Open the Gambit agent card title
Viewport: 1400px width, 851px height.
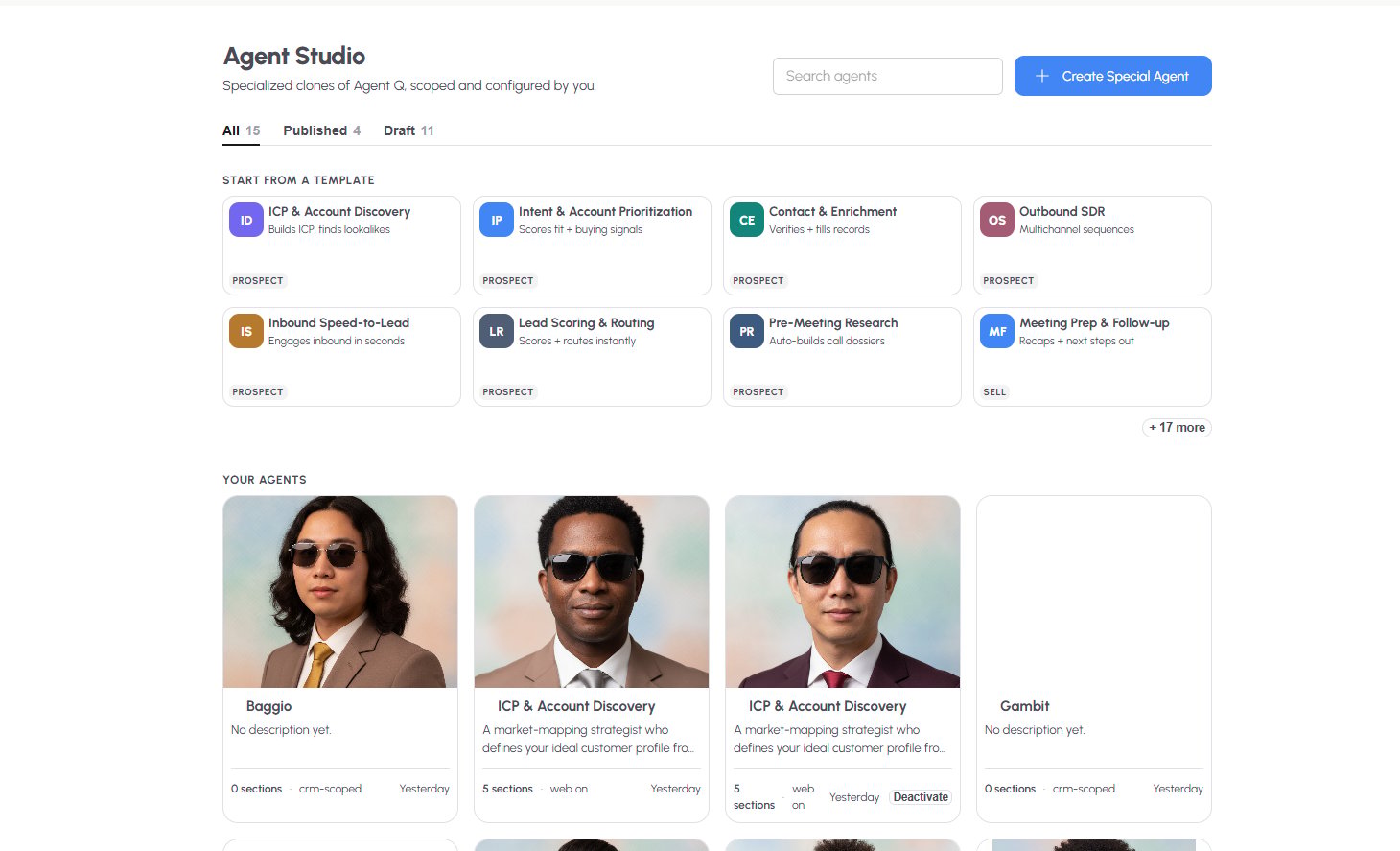click(x=1024, y=706)
